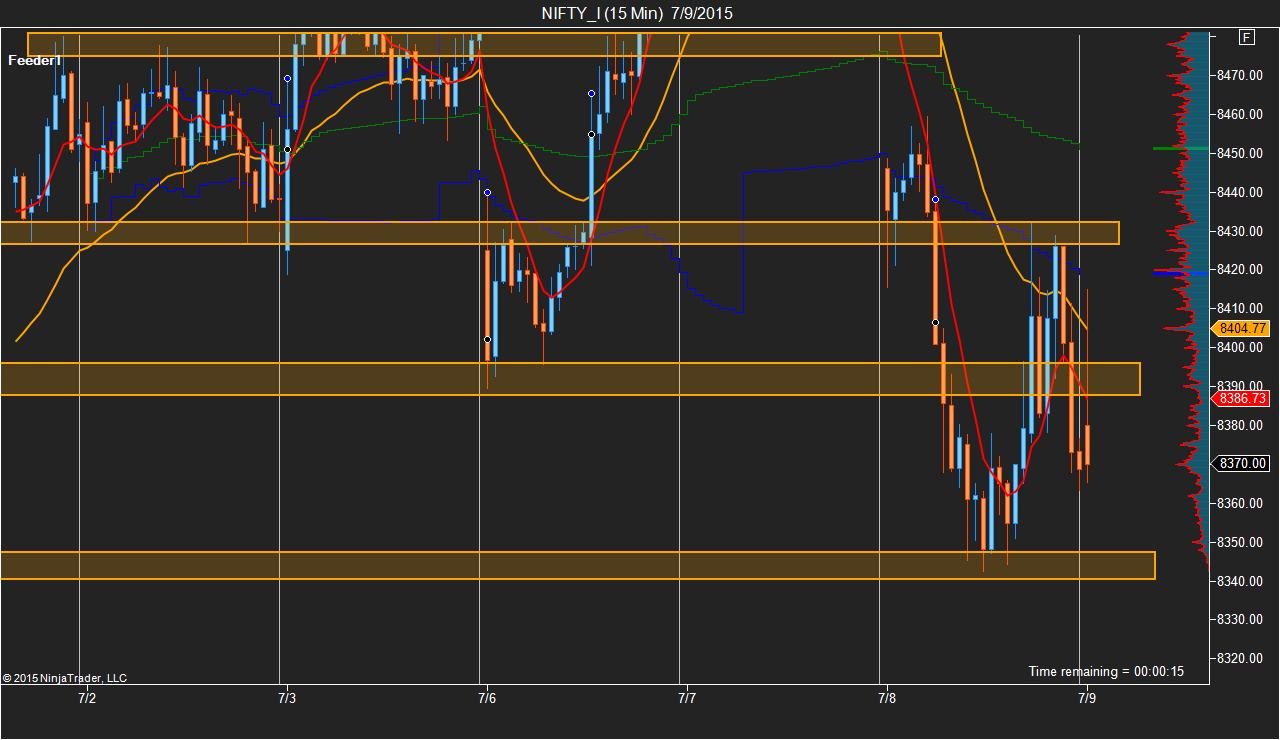Click the F button in chart corner
This screenshot has width=1280, height=740.
(1247, 37)
